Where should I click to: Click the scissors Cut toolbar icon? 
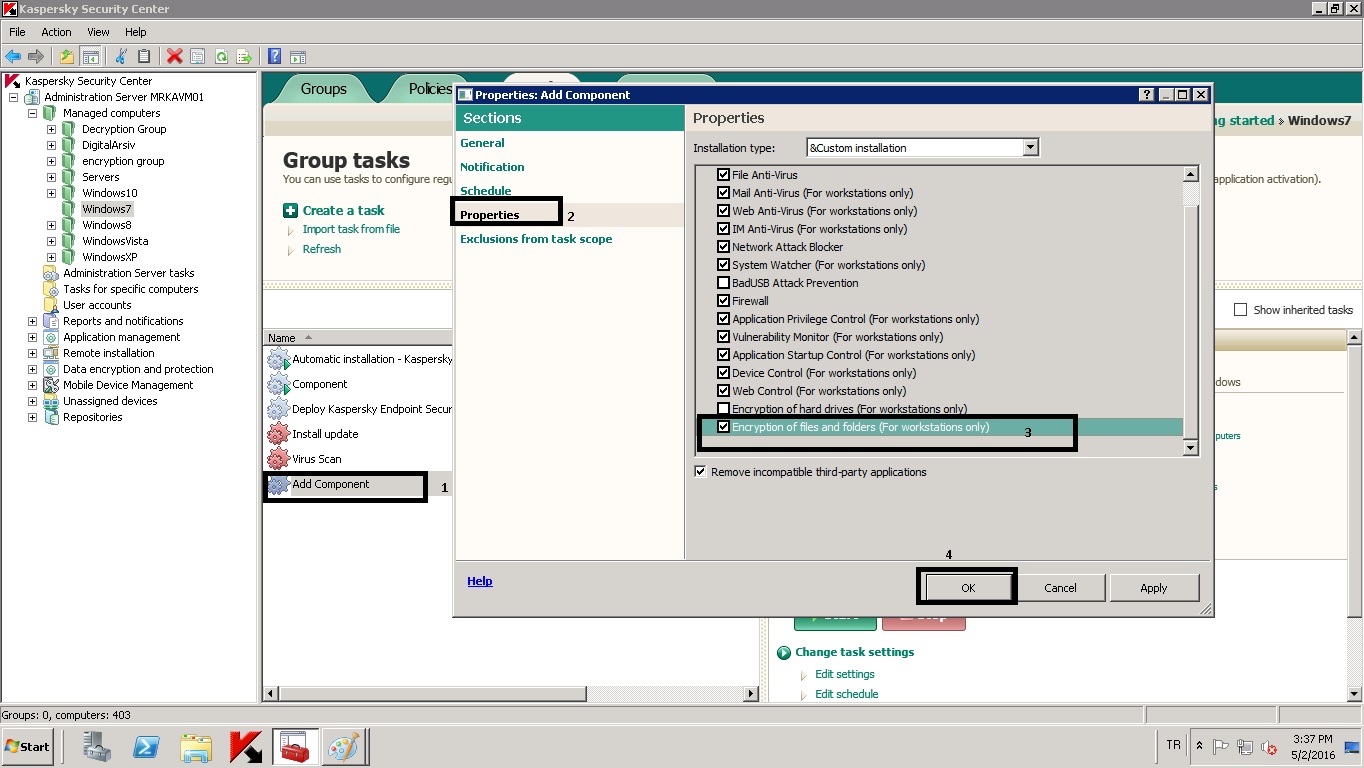(x=121, y=57)
